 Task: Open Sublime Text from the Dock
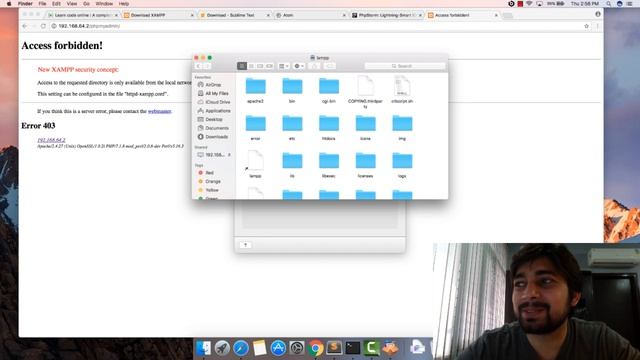point(334,347)
